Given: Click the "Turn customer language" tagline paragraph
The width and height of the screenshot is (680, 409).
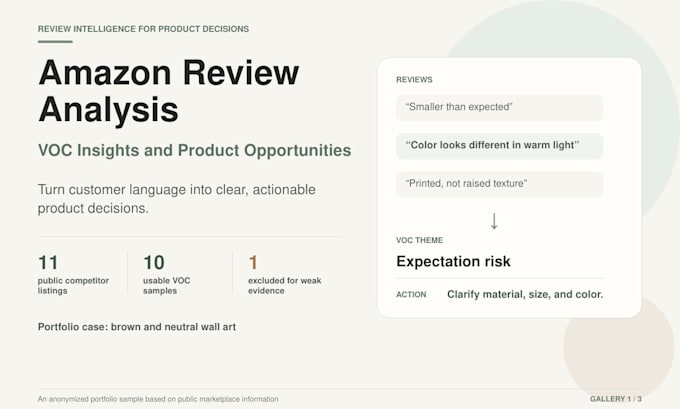Looking at the screenshot, I should tap(177, 199).
